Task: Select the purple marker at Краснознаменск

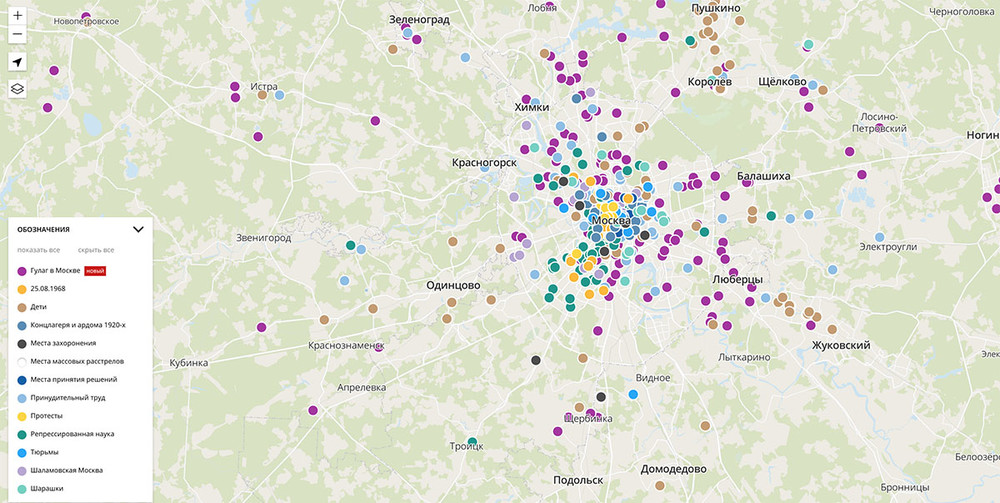Action: click(x=379, y=347)
